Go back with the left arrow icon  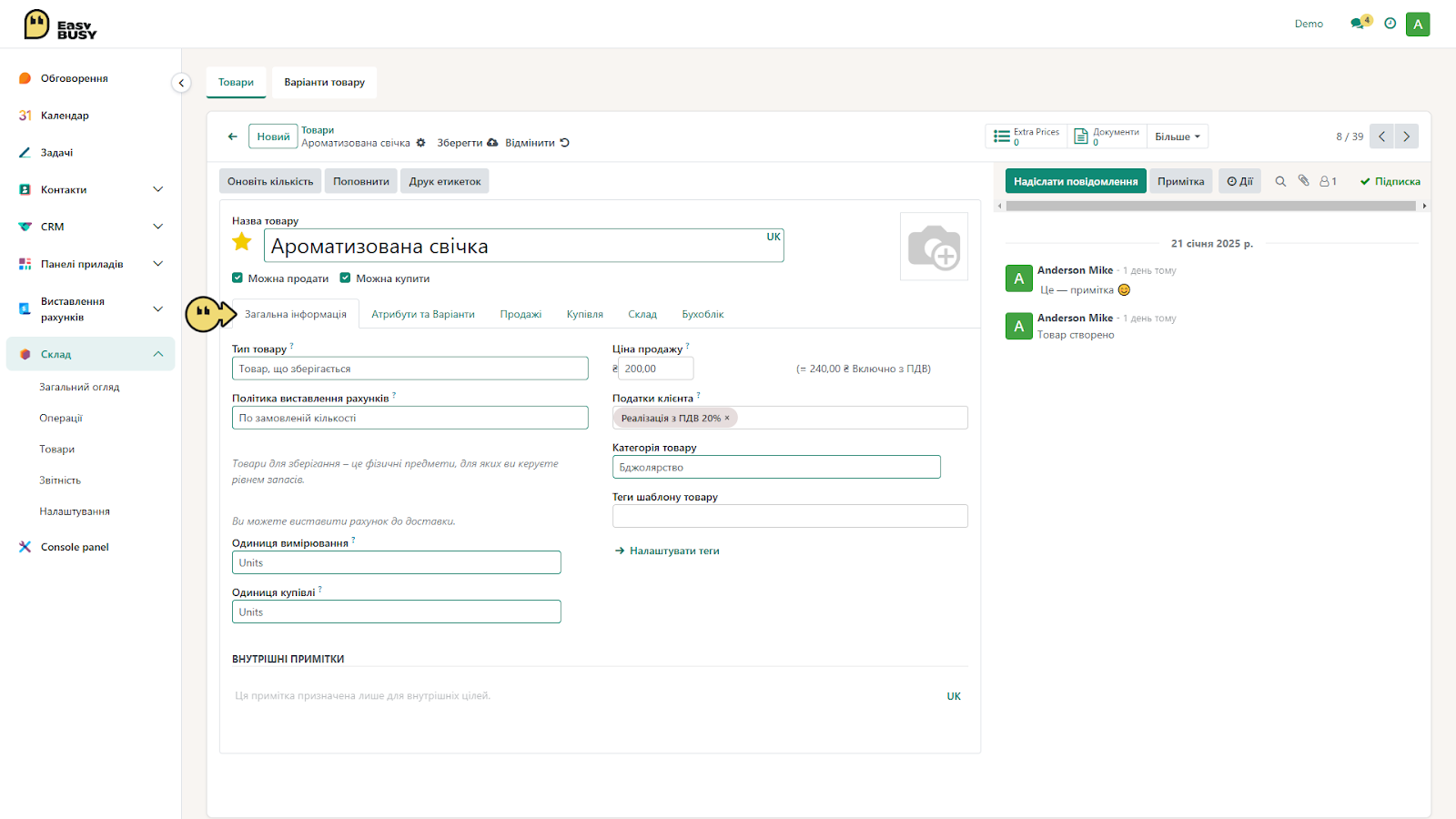(233, 136)
